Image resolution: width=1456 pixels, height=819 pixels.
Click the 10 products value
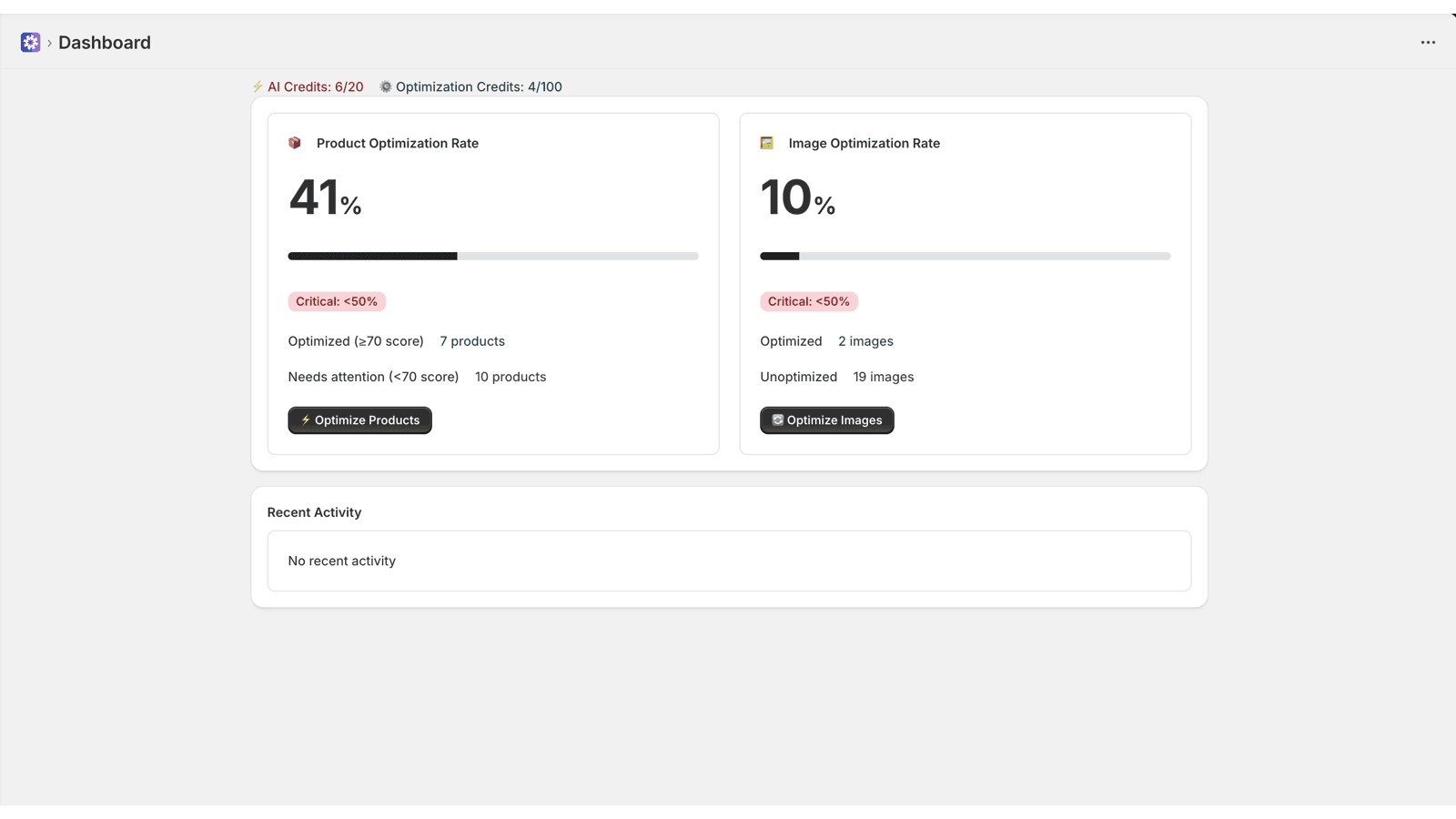click(511, 377)
